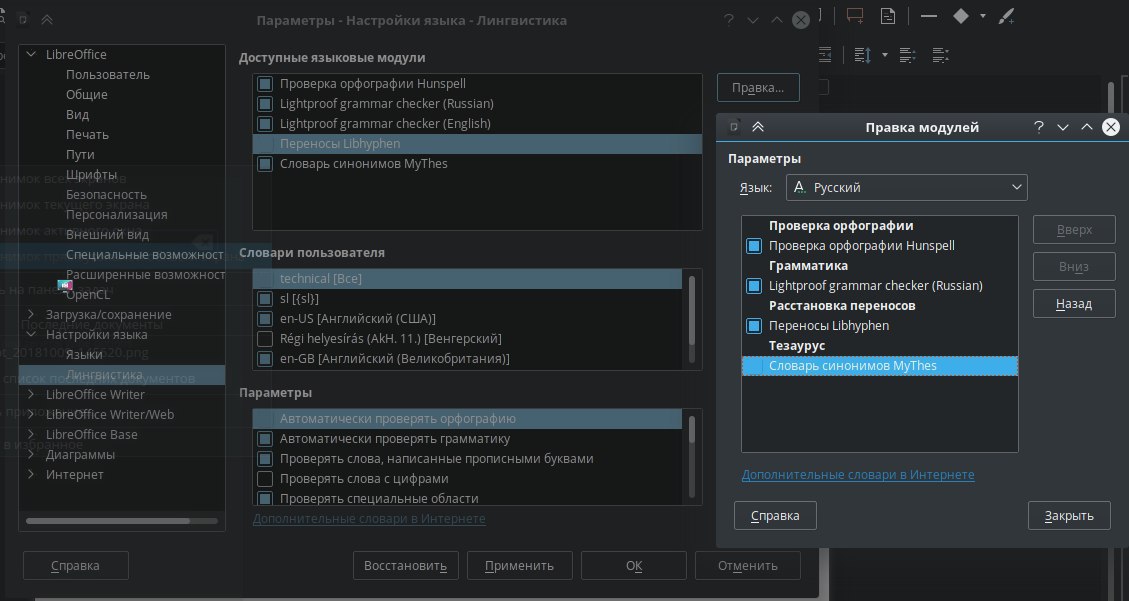The width and height of the screenshot is (1129, 601).
Task: Expand the Диаграммы tree node
Action: pos(31,454)
